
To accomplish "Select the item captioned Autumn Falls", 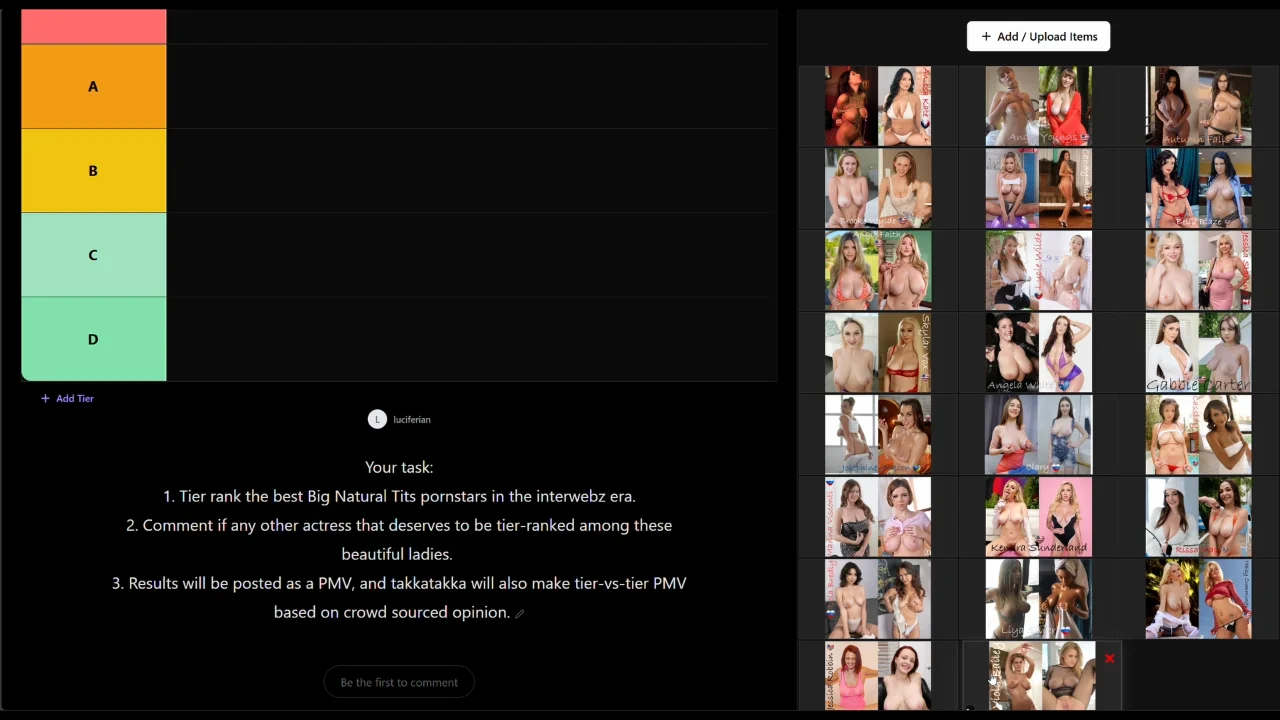I will tap(1198, 106).
